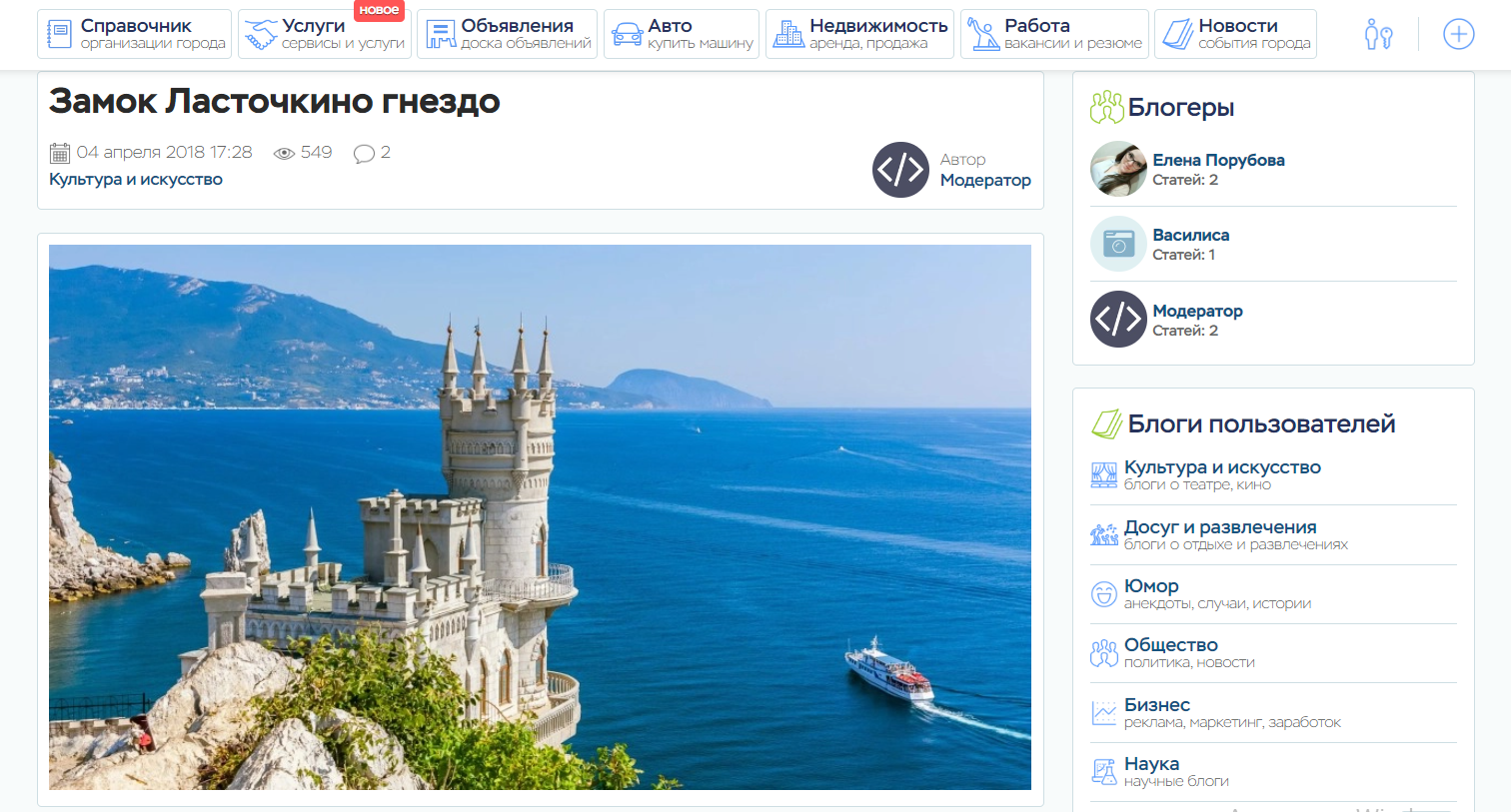Click the calendar icon beside the date
1511x812 pixels.
(x=60, y=153)
